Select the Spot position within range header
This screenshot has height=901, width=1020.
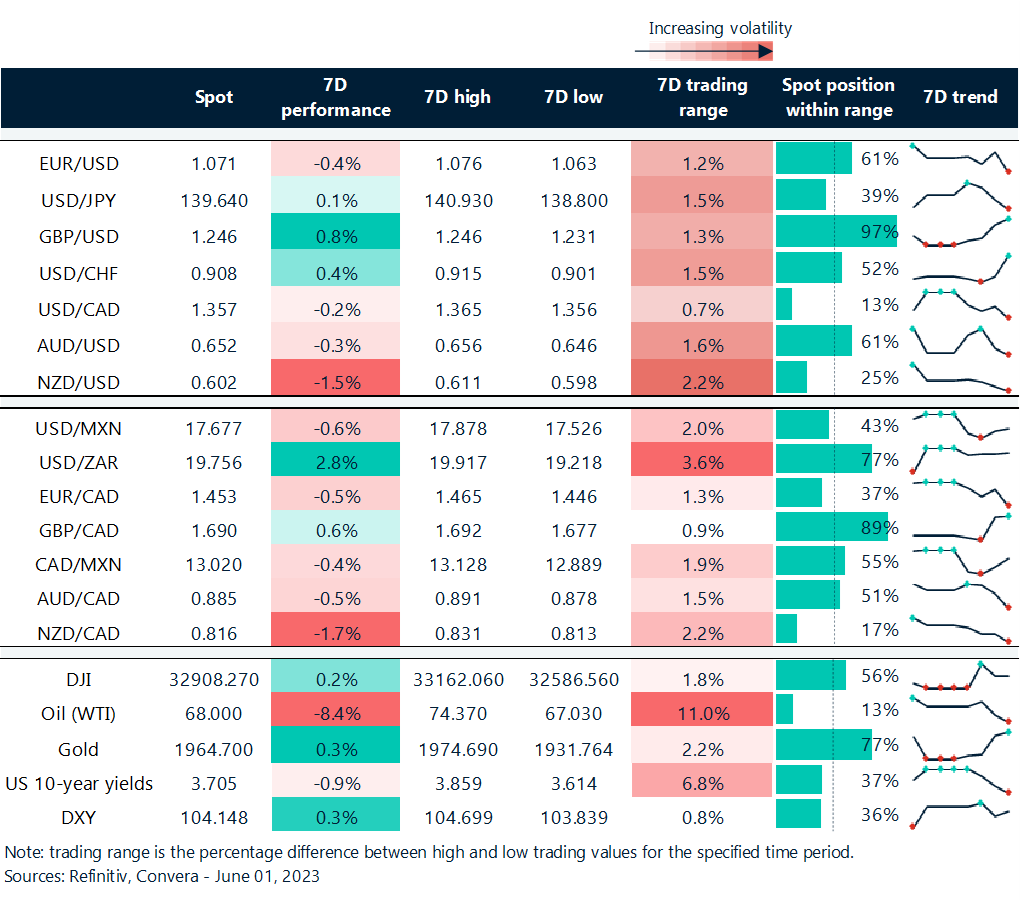838,97
